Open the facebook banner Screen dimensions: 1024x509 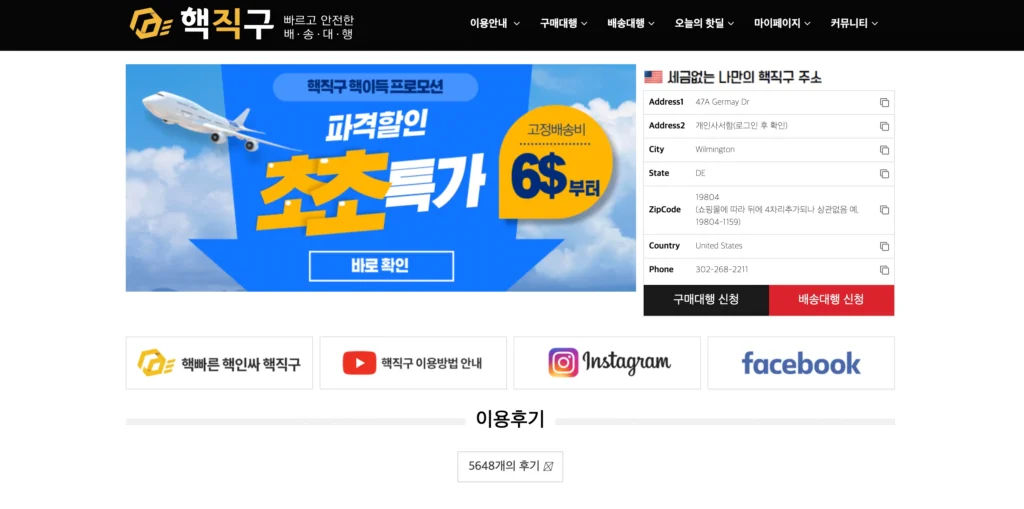(801, 363)
